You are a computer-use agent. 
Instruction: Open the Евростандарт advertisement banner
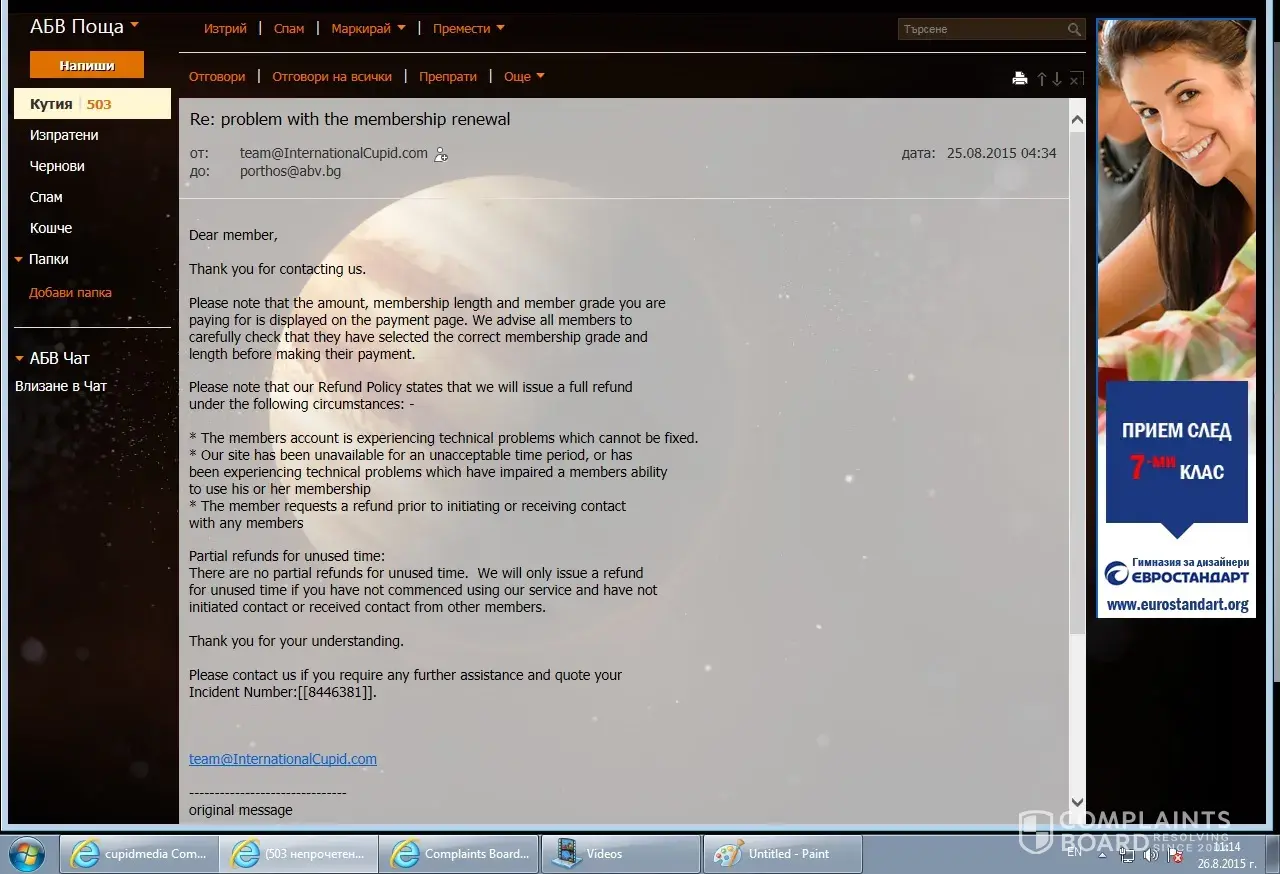pyautogui.click(x=1176, y=318)
